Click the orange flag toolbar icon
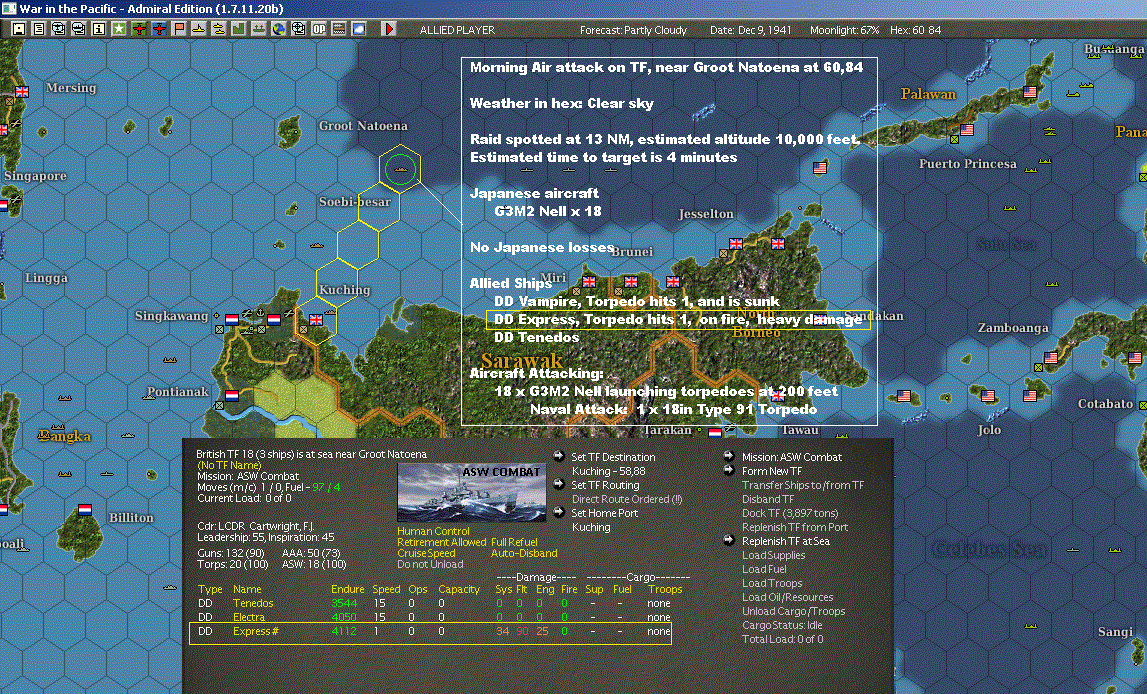The image size is (1147, 694). coord(179,29)
